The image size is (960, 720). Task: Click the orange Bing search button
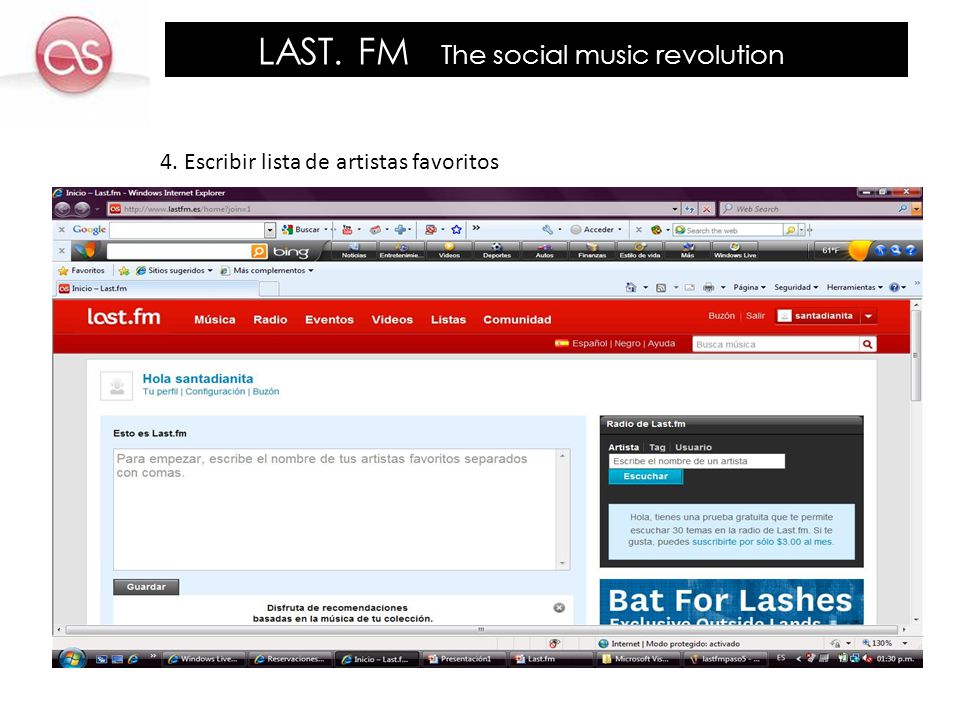tap(259, 251)
